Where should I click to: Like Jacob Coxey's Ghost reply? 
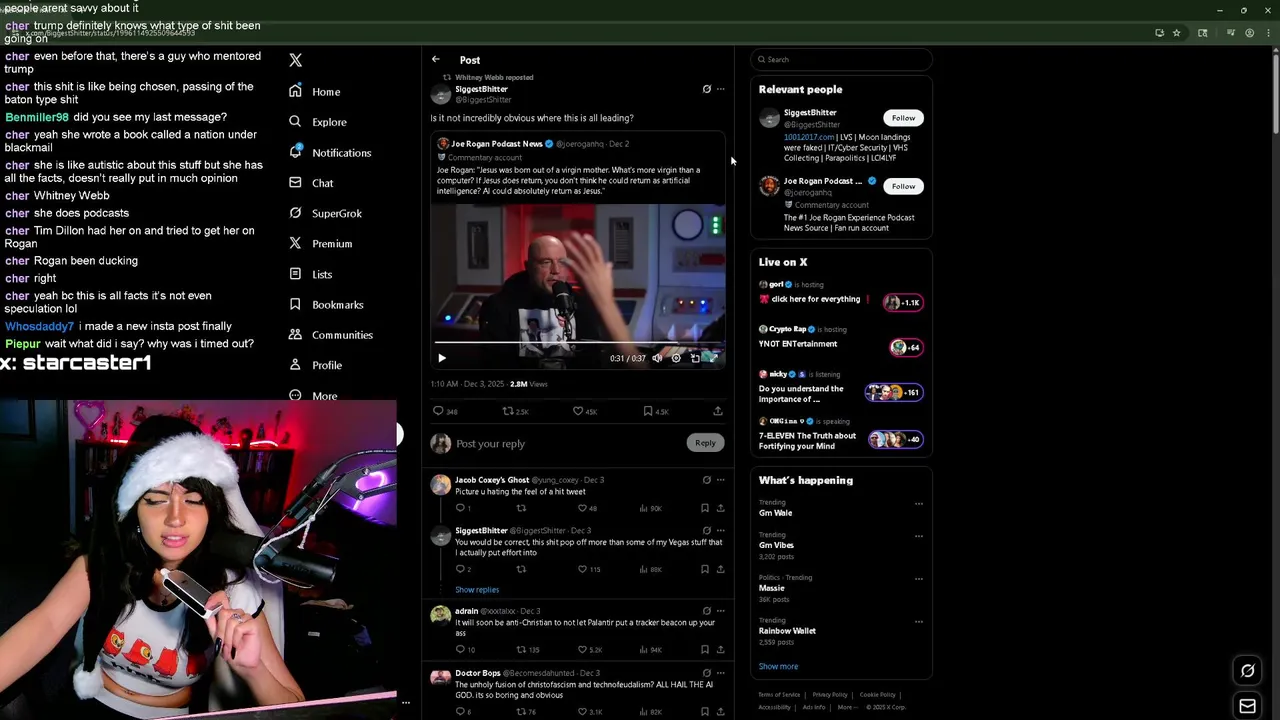[x=582, y=508]
